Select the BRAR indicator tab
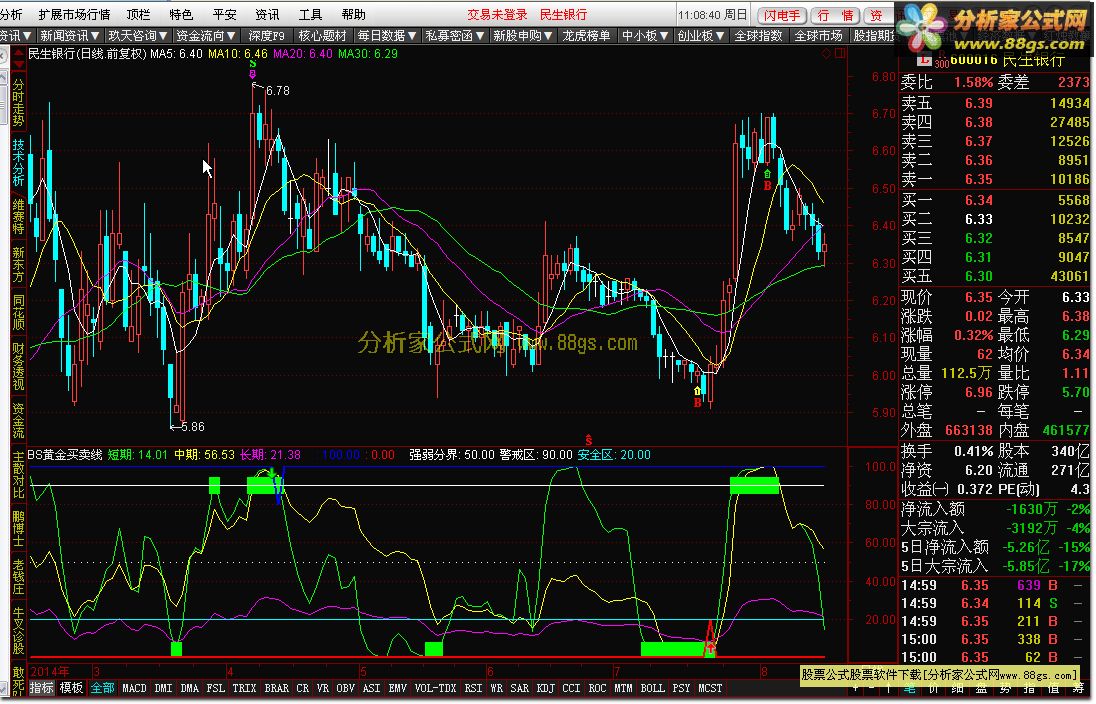This screenshot has width=1096, height=704. tap(277, 688)
